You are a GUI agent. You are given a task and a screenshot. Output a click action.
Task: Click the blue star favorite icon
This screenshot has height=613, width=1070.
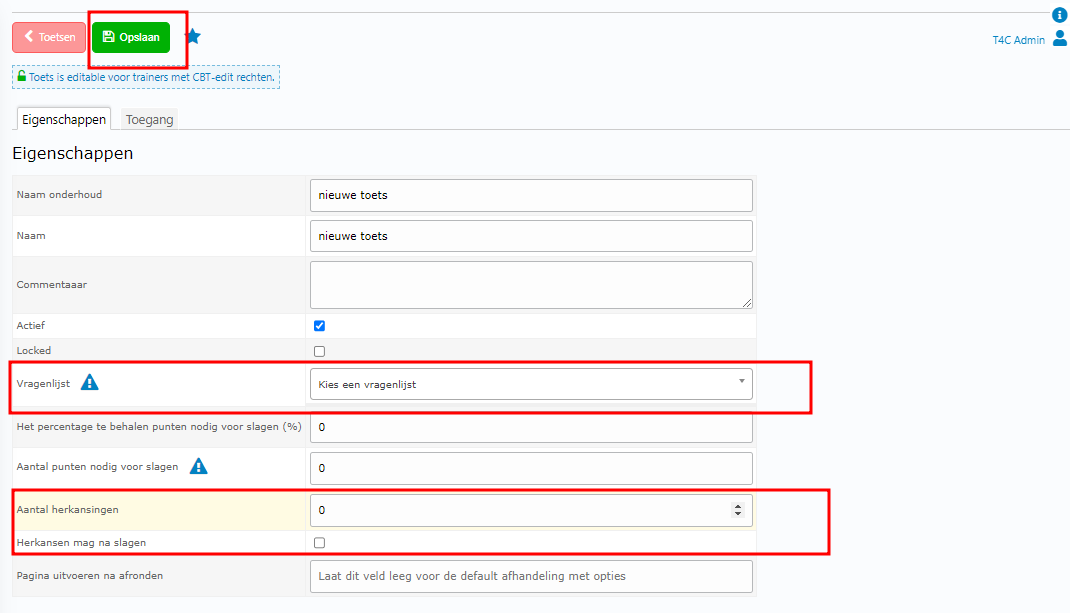click(193, 37)
